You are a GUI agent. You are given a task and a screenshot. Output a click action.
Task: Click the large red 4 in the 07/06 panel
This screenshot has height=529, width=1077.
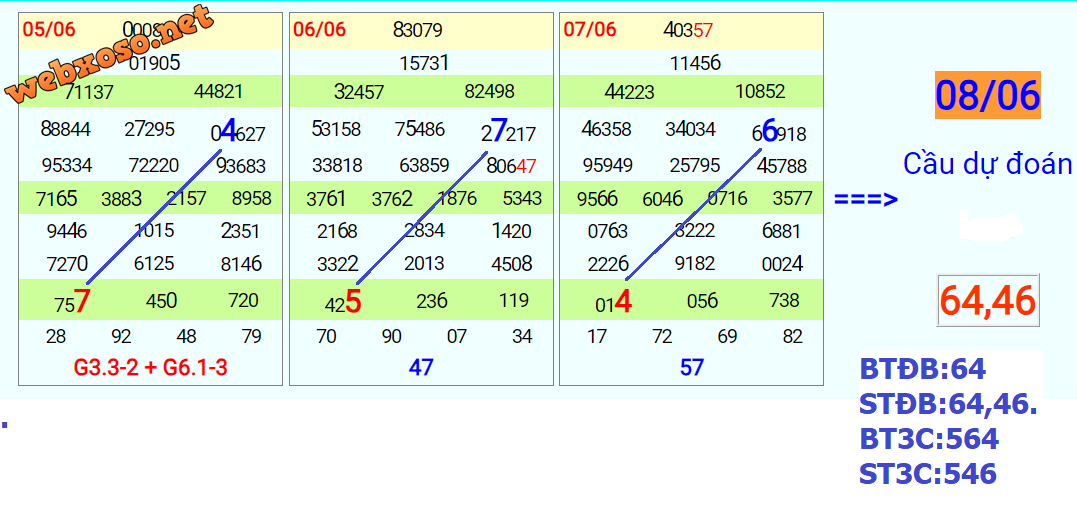click(x=623, y=300)
